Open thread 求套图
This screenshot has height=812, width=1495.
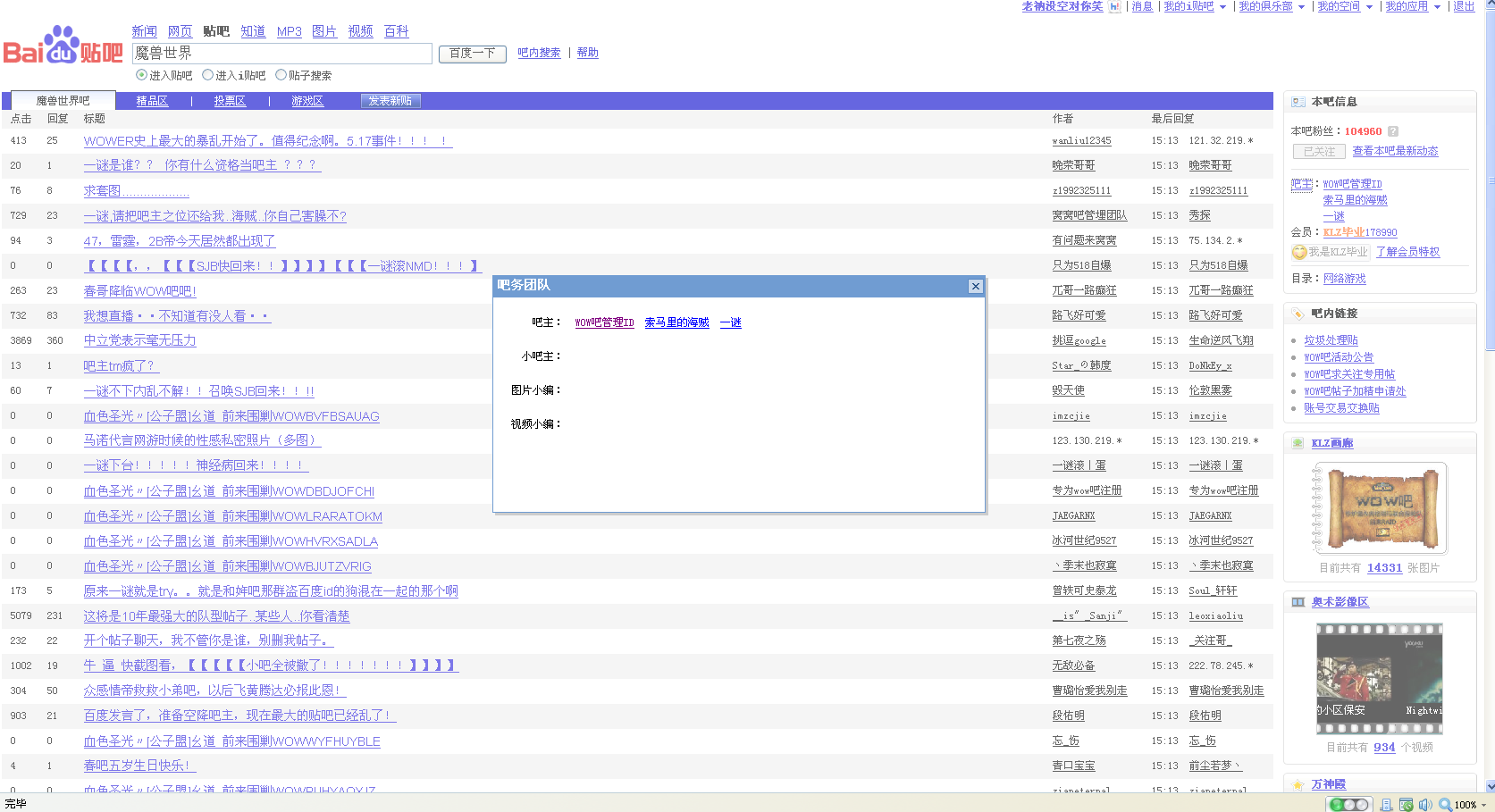(136, 190)
